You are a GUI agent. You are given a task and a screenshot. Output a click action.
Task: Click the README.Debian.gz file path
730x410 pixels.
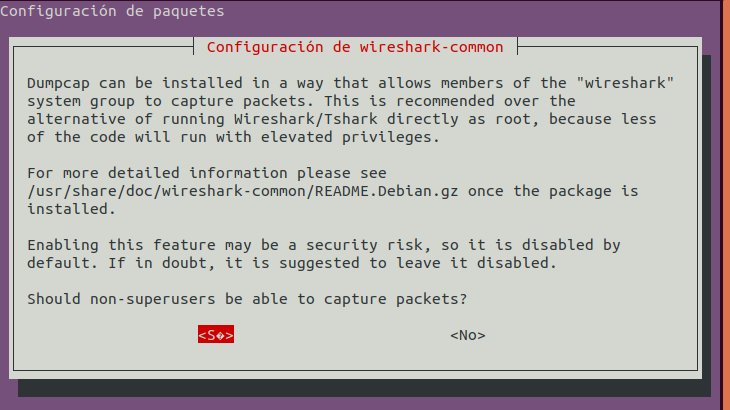[x=243, y=191]
